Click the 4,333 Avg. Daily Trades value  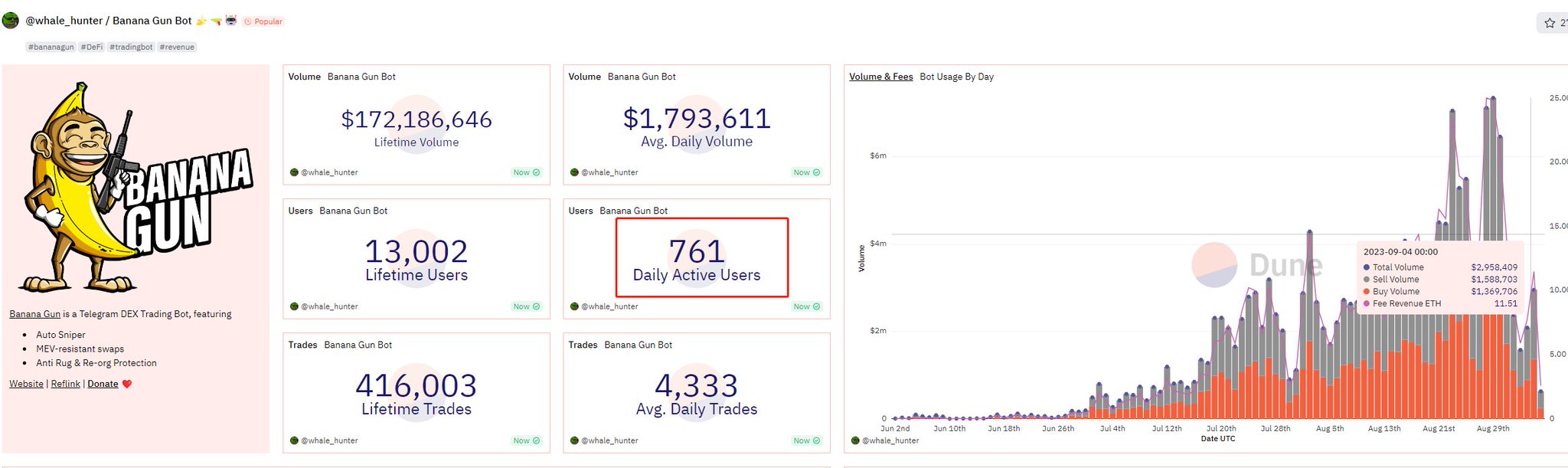click(697, 385)
